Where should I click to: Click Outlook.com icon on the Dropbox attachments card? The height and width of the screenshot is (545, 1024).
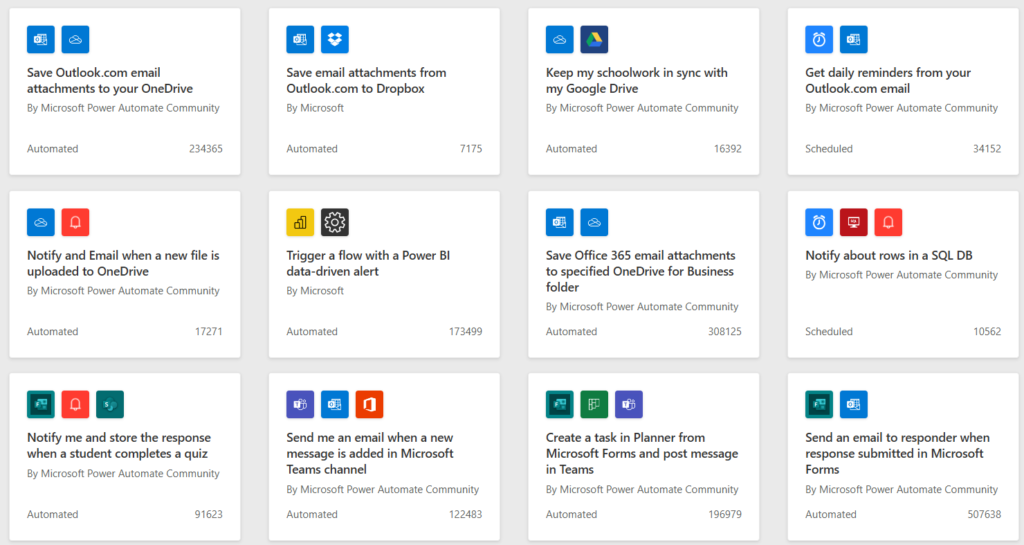pyautogui.click(x=300, y=39)
